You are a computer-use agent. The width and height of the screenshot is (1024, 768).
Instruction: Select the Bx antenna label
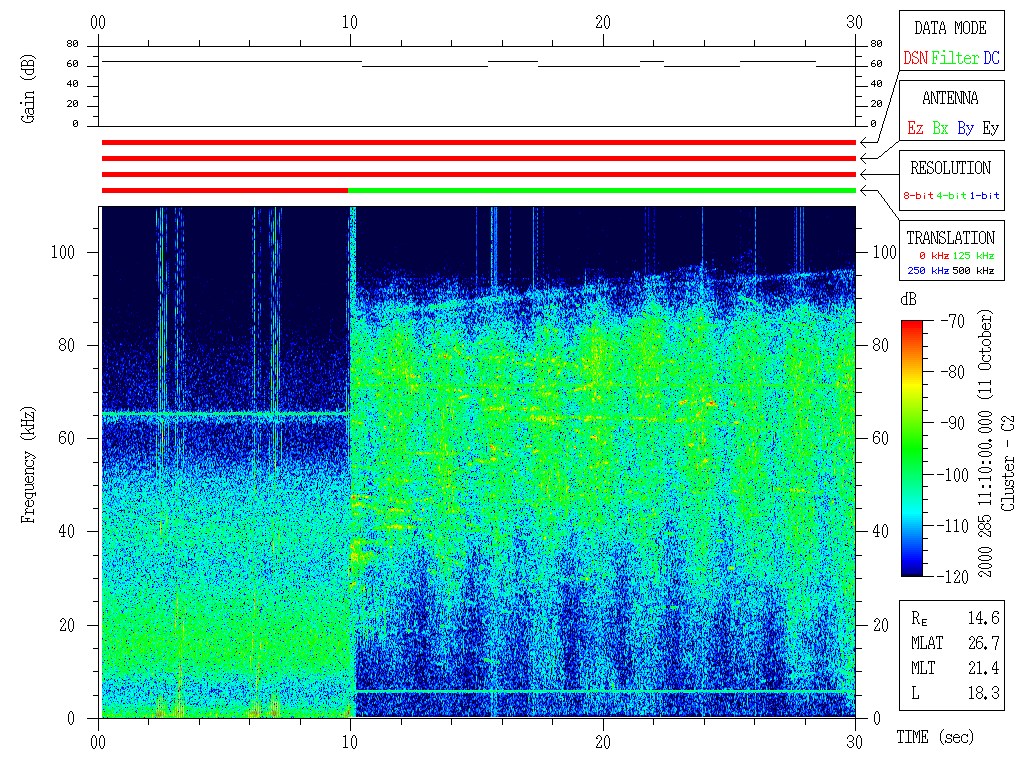point(940,128)
